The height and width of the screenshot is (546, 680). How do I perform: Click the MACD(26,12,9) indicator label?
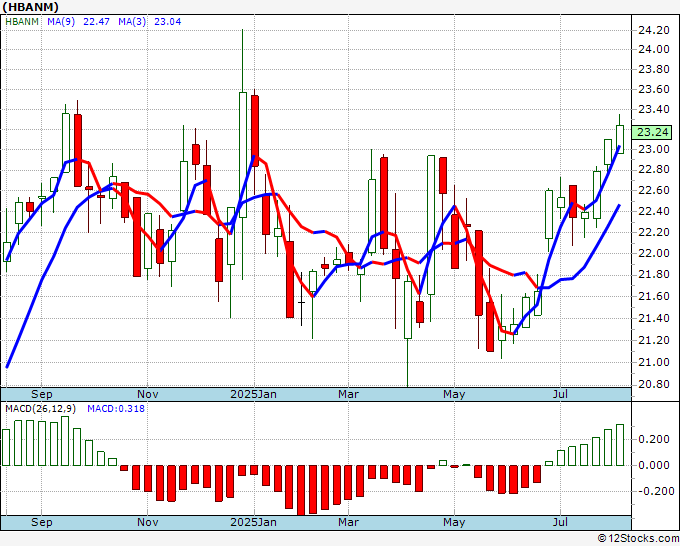point(40,409)
